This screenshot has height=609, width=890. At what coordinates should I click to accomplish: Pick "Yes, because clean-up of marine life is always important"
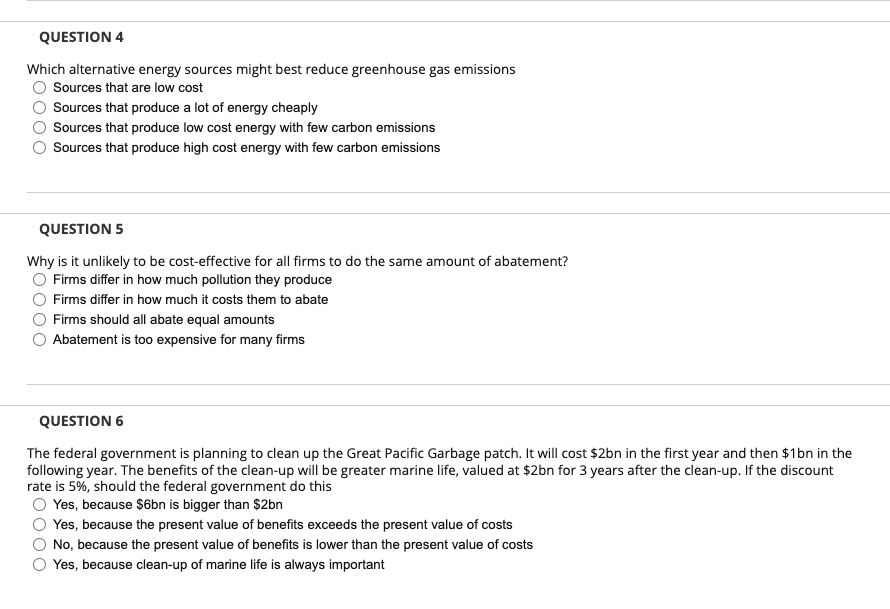[39, 564]
